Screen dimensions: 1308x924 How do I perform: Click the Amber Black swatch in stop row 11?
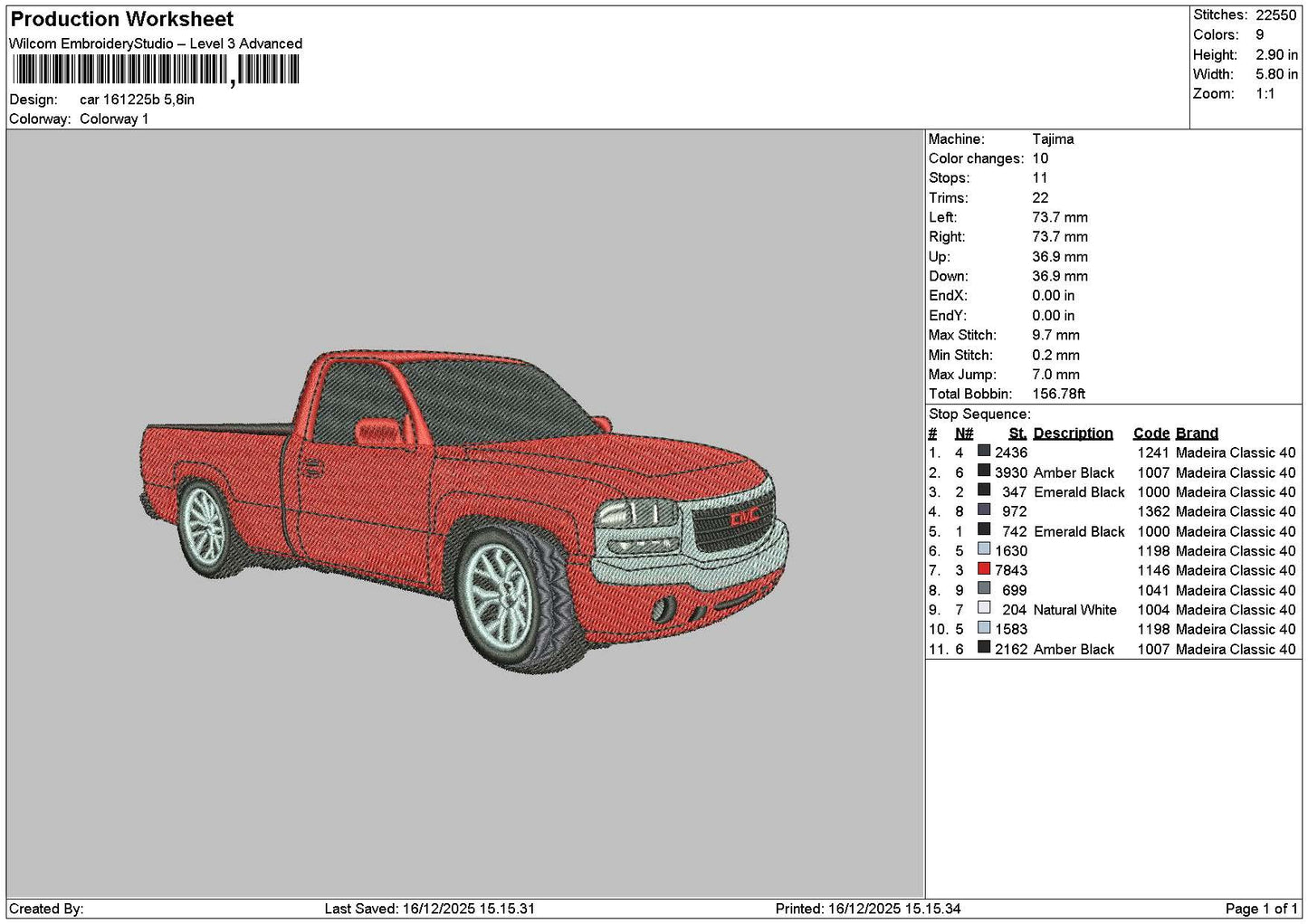[x=984, y=648]
